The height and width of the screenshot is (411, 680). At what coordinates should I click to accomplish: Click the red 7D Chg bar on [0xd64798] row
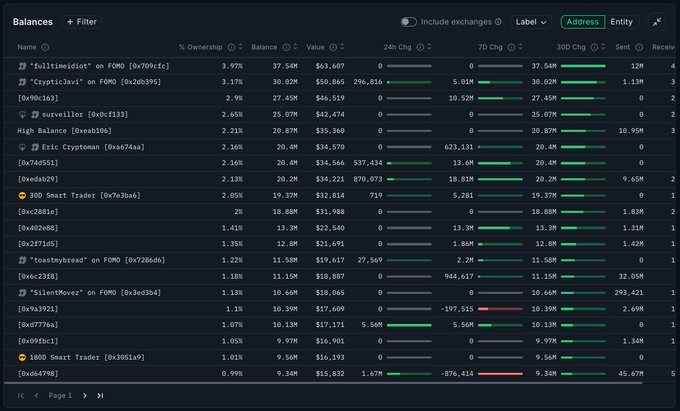(x=500, y=374)
